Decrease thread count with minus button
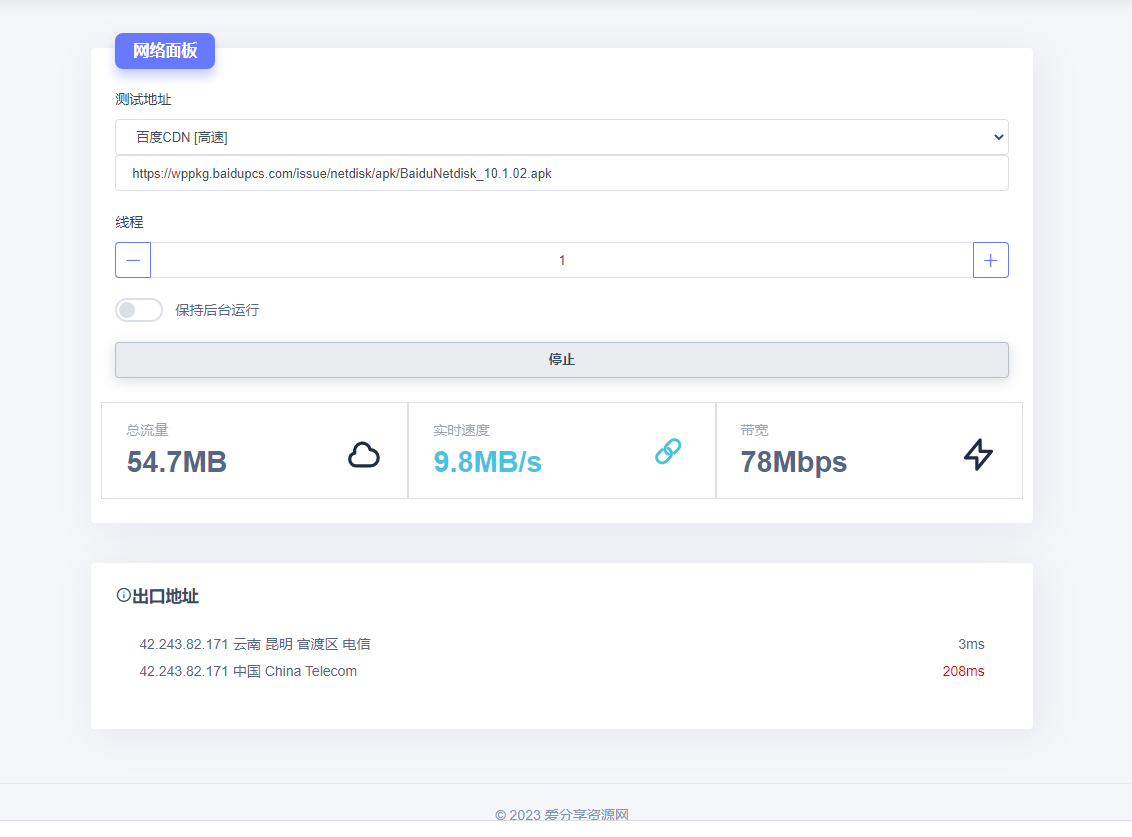 coord(133,260)
